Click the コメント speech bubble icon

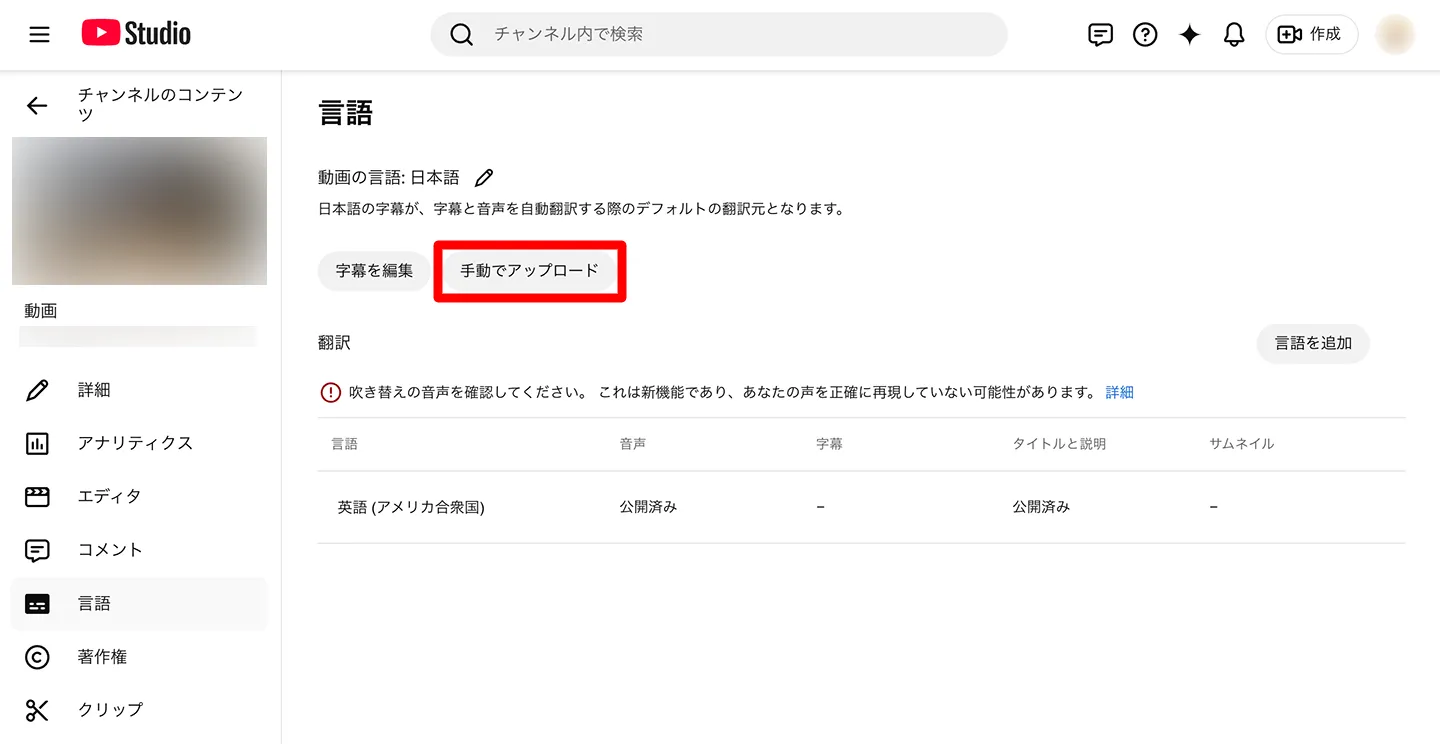point(37,550)
